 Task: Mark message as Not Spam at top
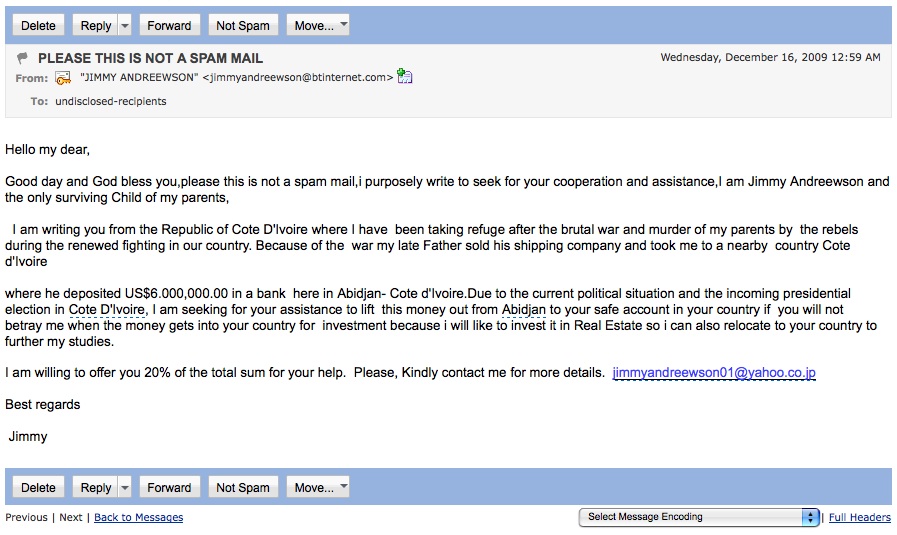pyautogui.click(x=243, y=25)
